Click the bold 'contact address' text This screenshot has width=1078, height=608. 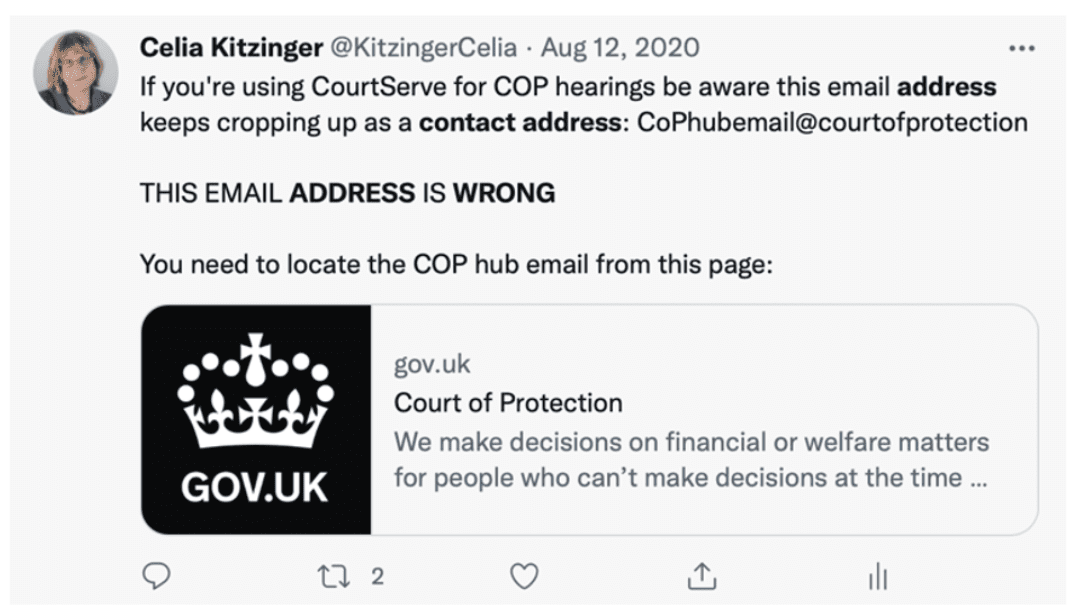point(520,122)
